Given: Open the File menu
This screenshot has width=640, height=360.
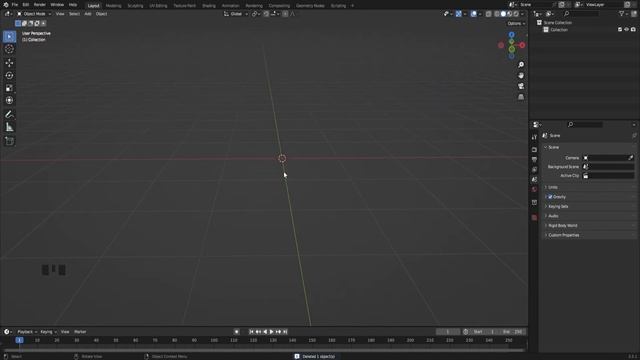Looking at the screenshot, I should [x=15, y=4].
